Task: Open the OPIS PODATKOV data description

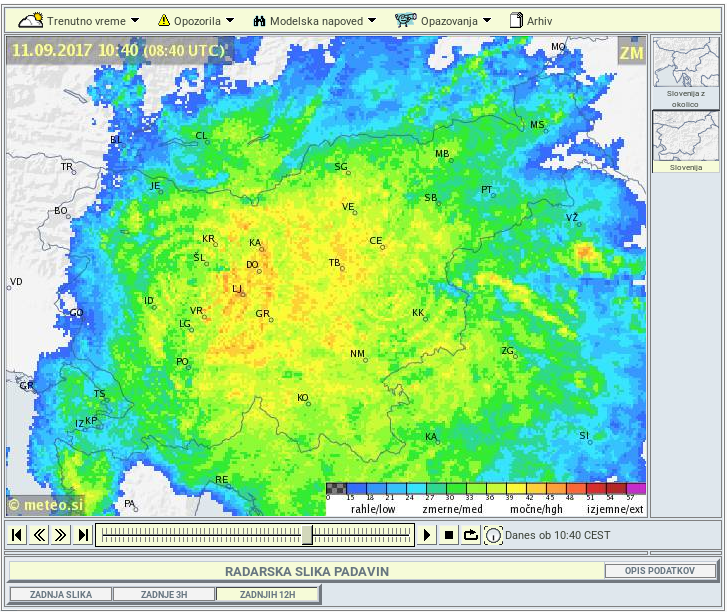Action: 660,571
